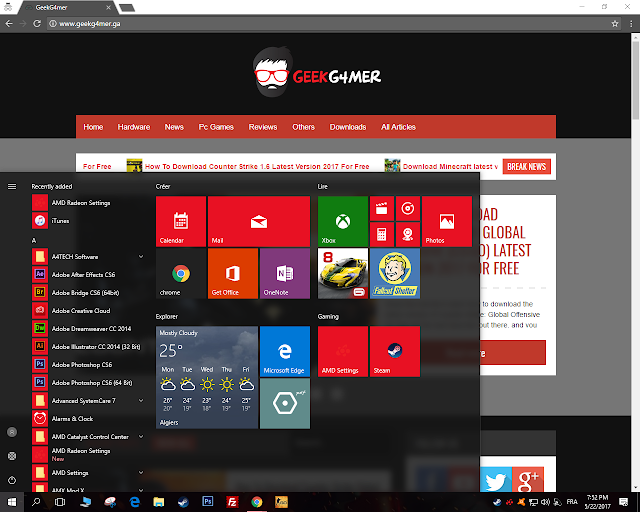Open the Camera small tile
Screen dimensions: 640x512
(x=407, y=234)
